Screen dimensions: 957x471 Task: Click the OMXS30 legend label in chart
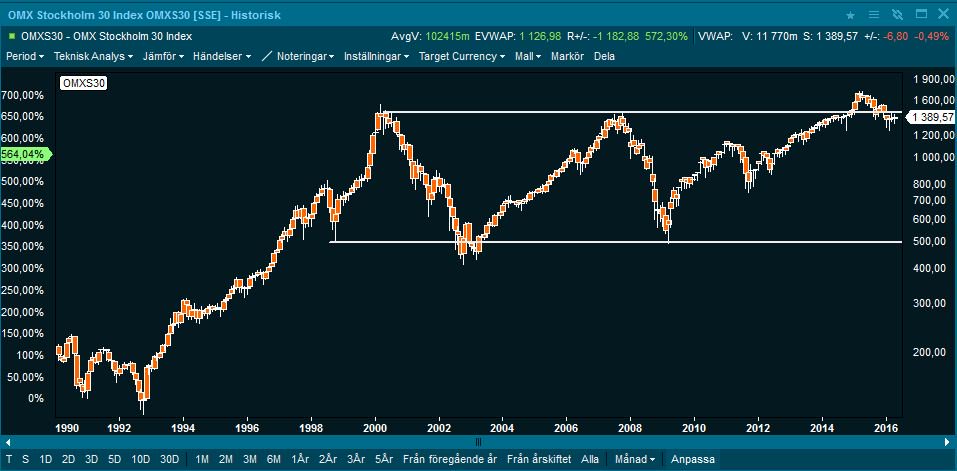point(83,84)
